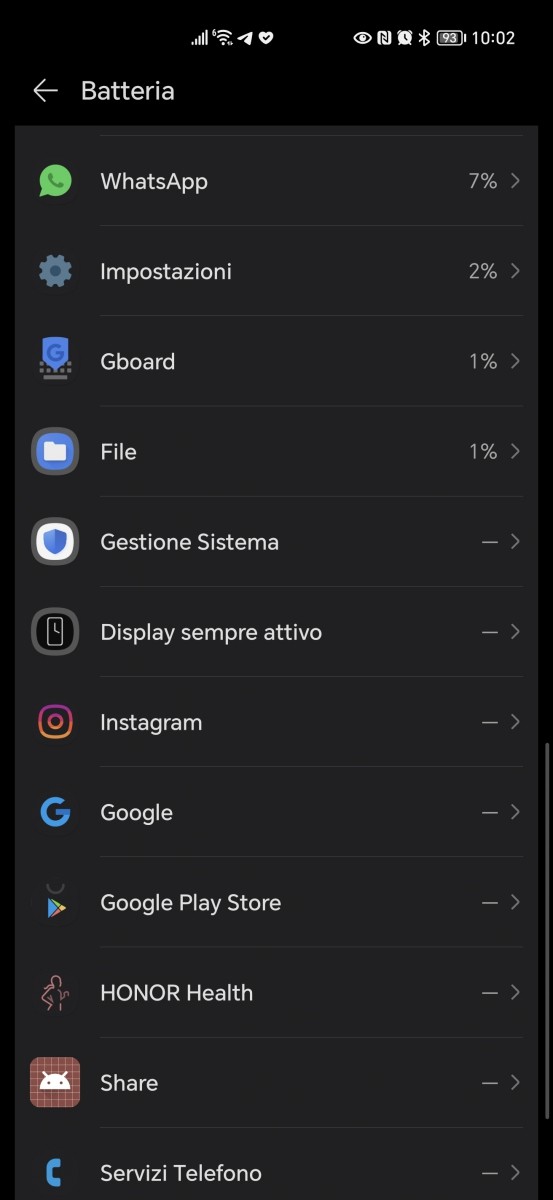Tap the back arrow beside Batteria
This screenshot has width=553, height=1200.
[x=45, y=91]
